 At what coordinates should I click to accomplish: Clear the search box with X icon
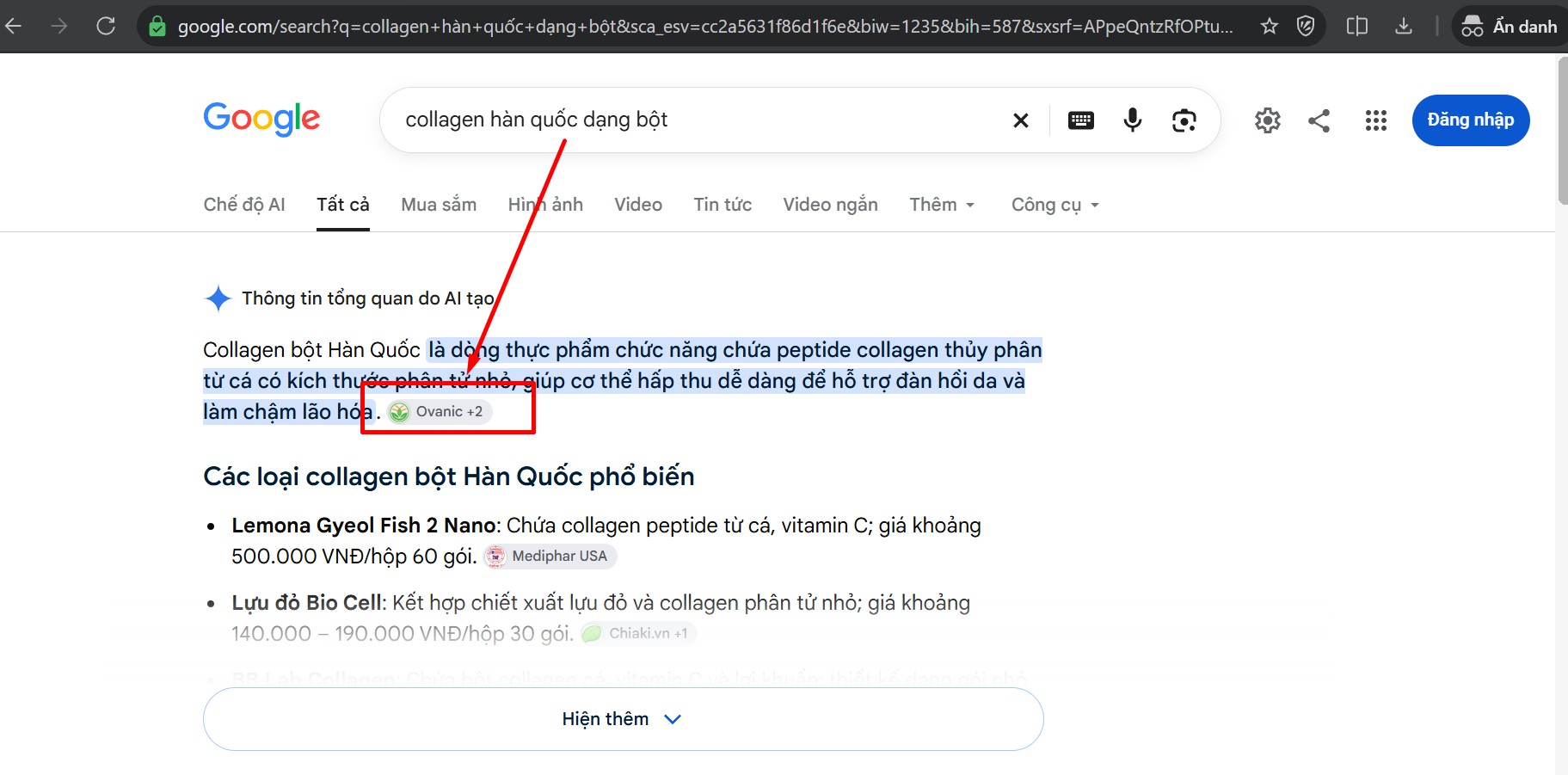[x=1021, y=120]
